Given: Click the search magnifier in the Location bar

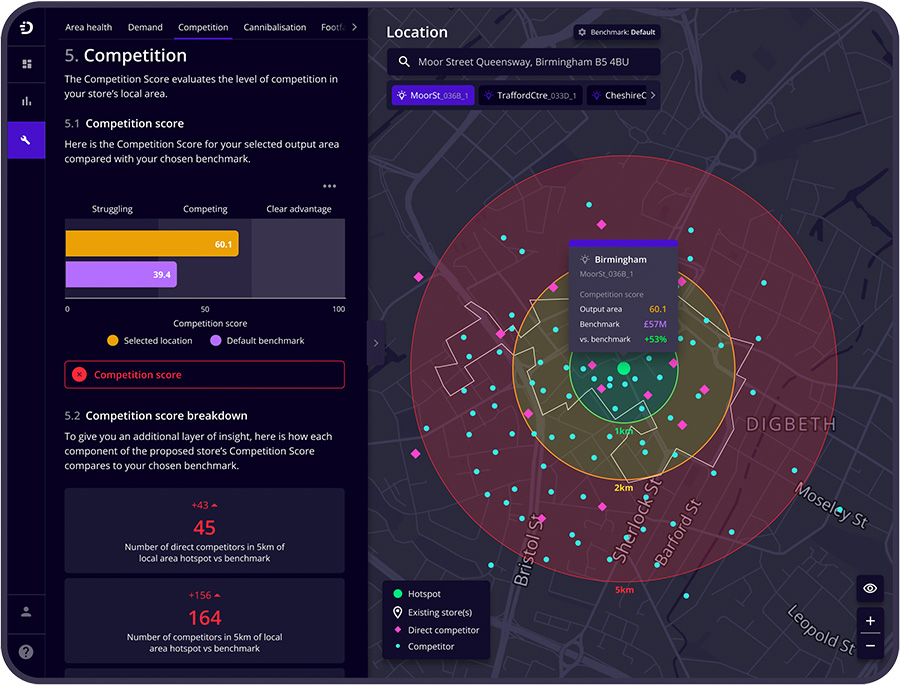Looking at the screenshot, I should tap(404, 62).
